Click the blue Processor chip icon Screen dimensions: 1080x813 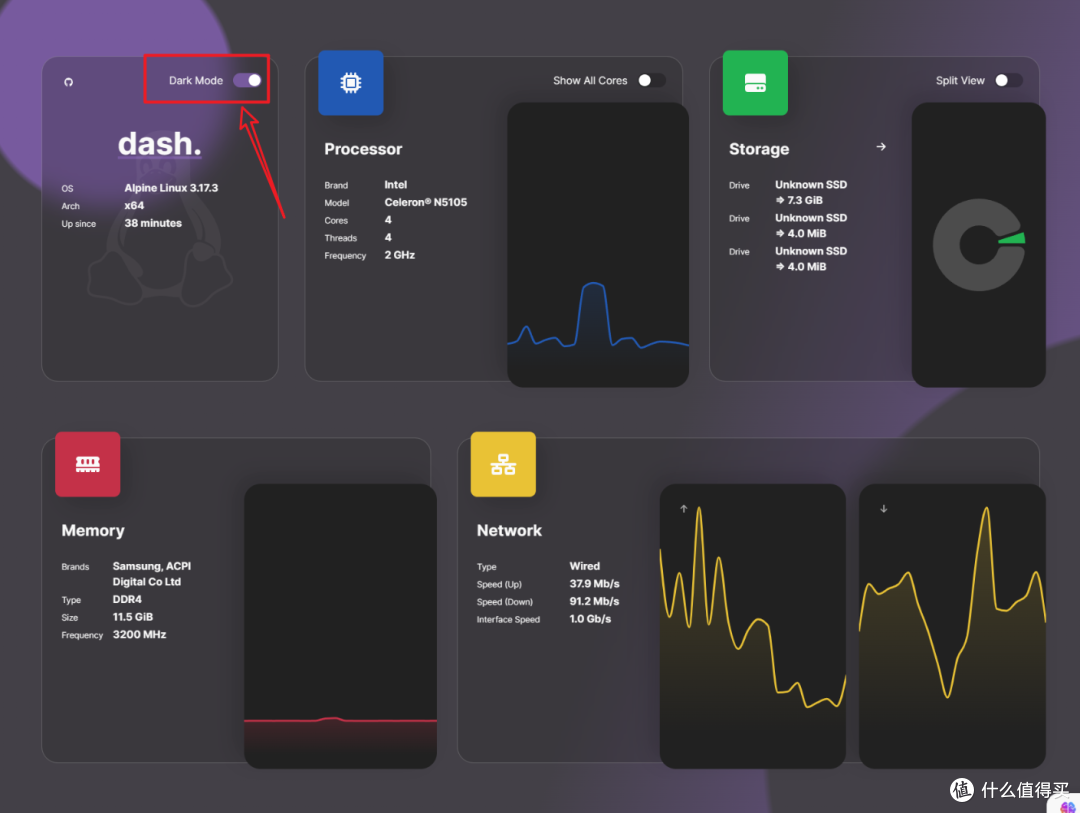coord(351,83)
